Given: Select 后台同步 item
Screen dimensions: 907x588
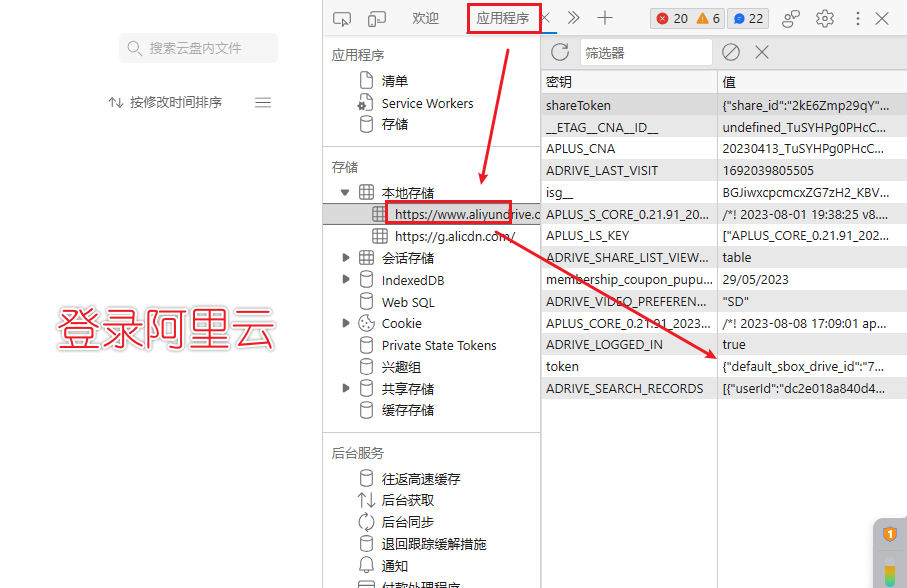Looking at the screenshot, I should (407, 522).
